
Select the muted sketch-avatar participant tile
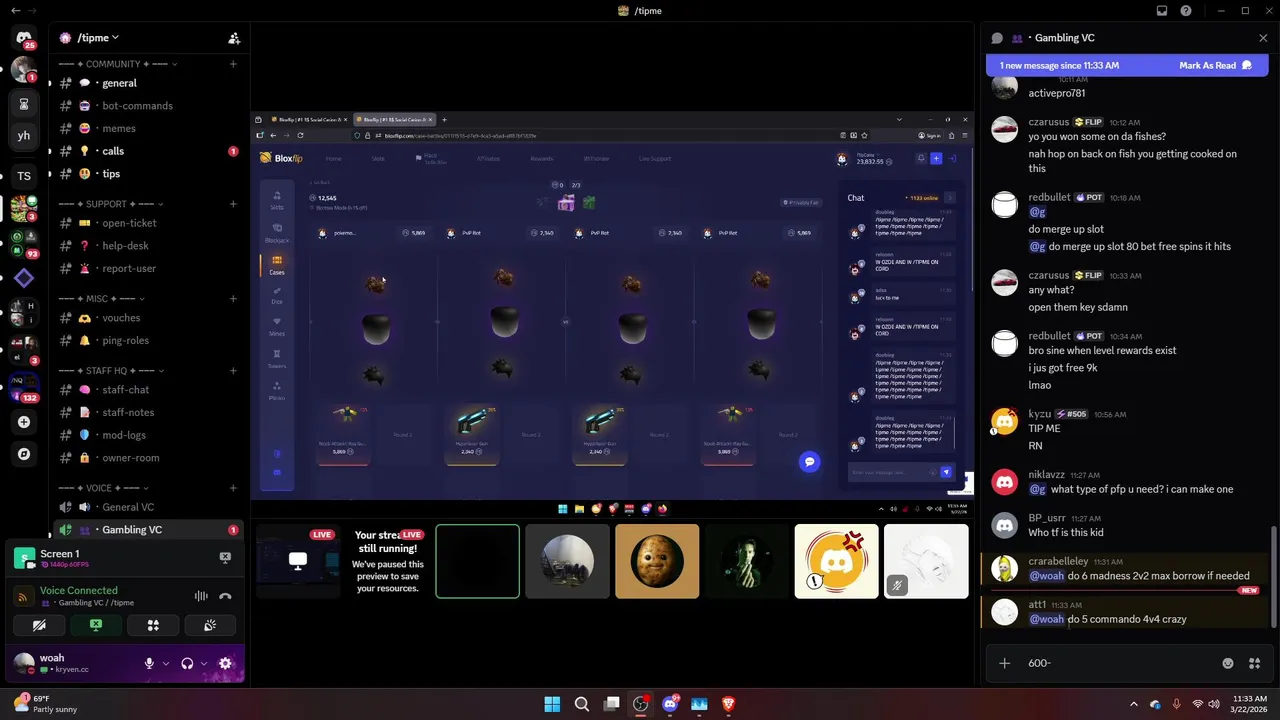tap(926, 562)
